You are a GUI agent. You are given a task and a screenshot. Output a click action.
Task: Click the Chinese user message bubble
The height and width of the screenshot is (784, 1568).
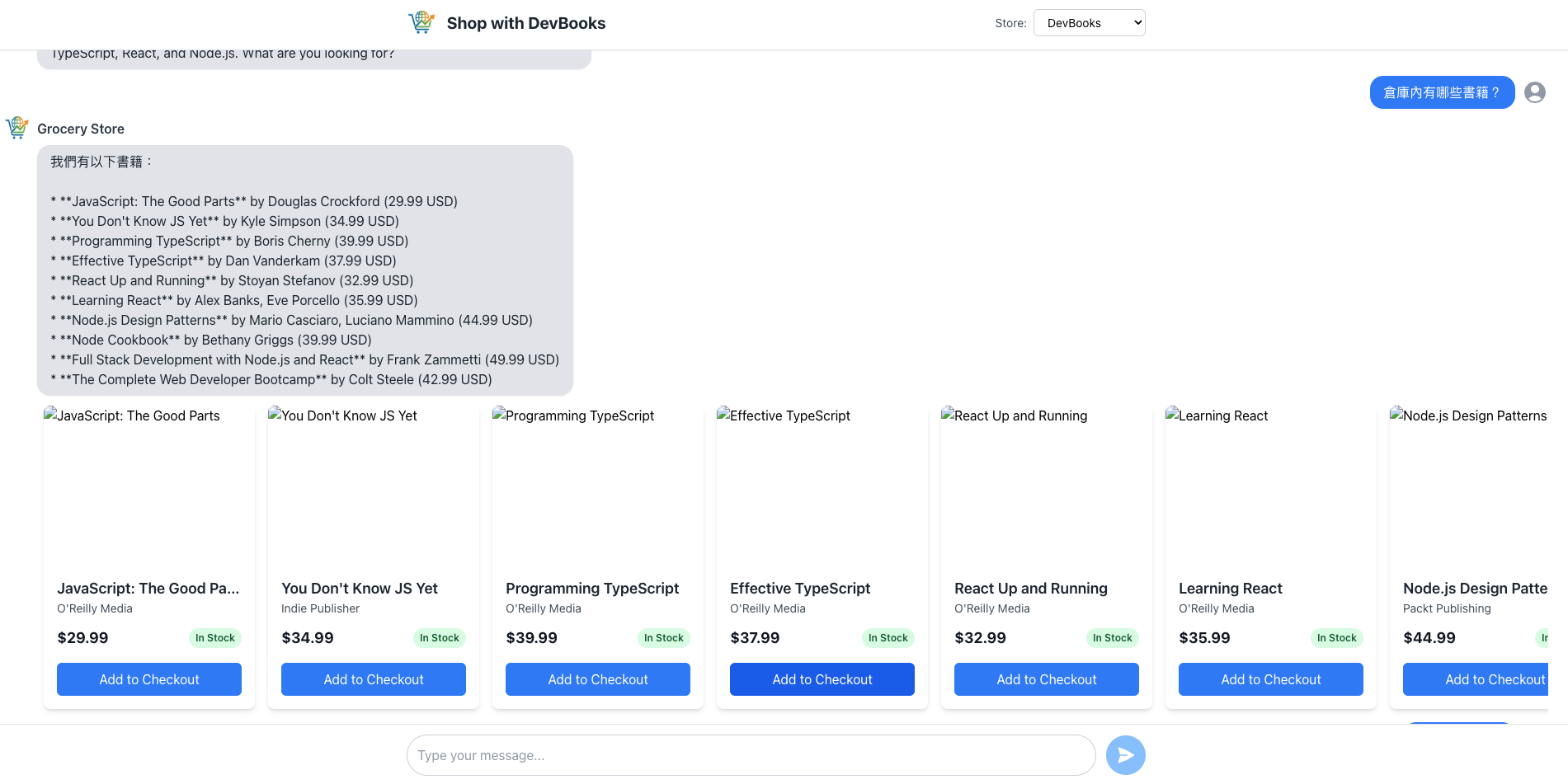coord(1441,92)
